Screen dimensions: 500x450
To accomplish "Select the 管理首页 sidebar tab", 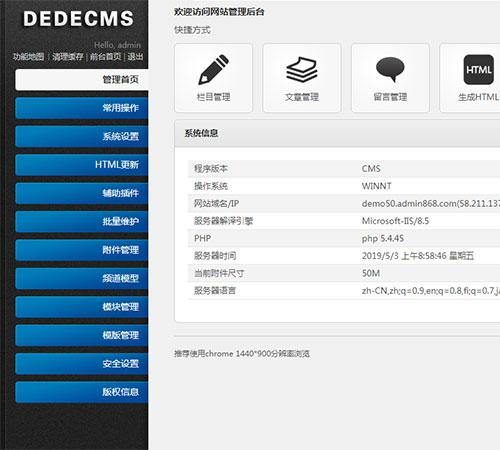I will (82, 79).
